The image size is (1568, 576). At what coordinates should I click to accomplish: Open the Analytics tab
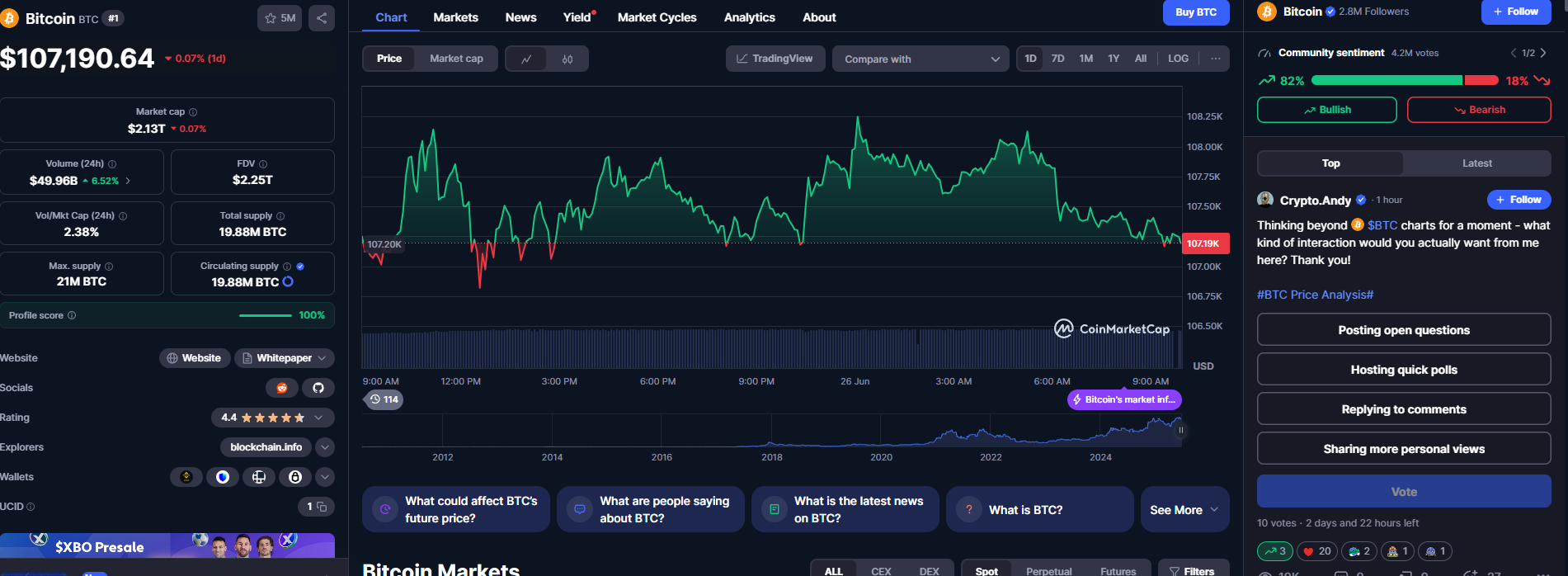pyautogui.click(x=749, y=17)
